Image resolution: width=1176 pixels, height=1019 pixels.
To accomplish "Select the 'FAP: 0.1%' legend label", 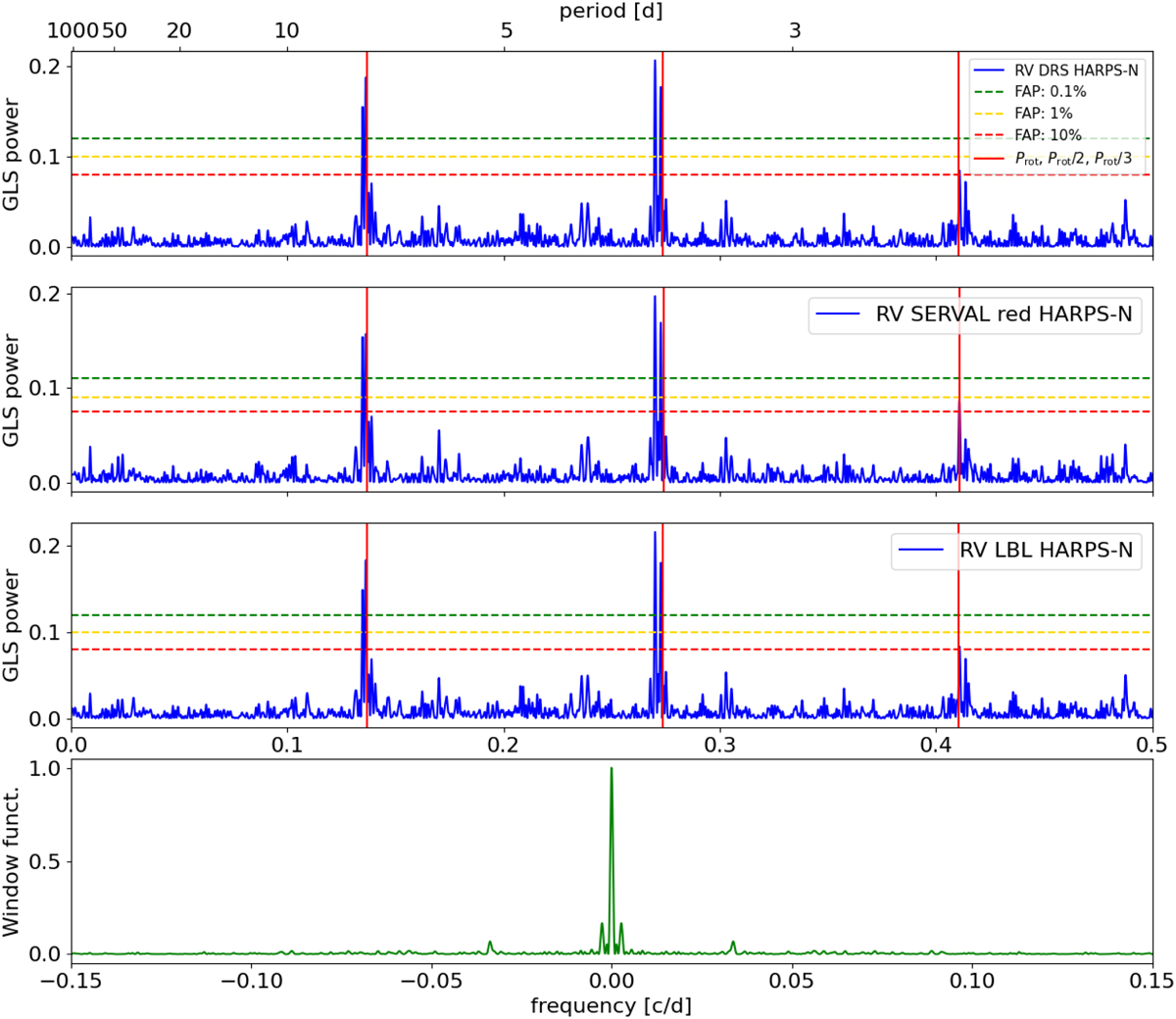I will (x=1050, y=92).
